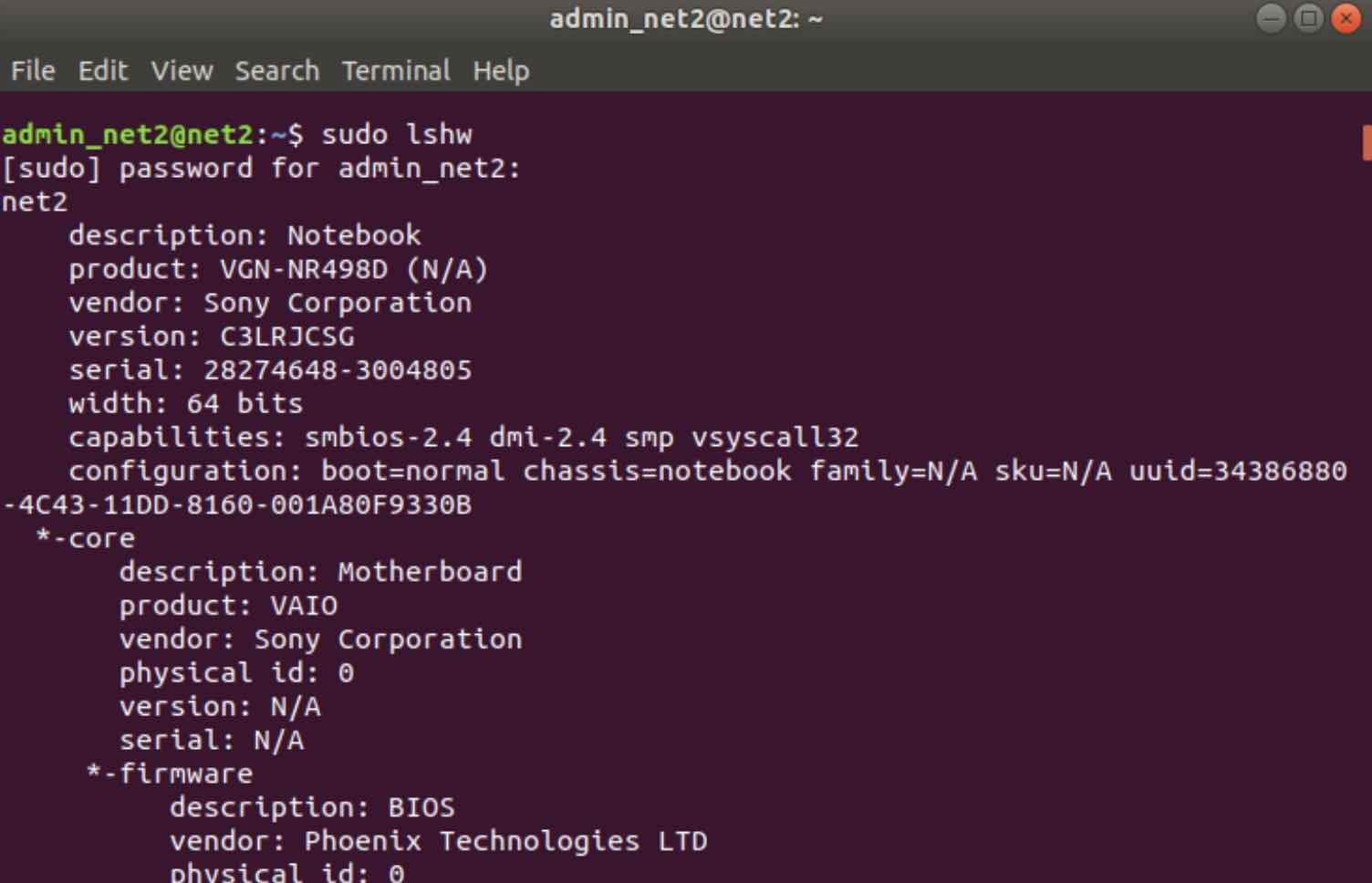Open the Terminal menu
1372x883 pixels.
tap(396, 70)
